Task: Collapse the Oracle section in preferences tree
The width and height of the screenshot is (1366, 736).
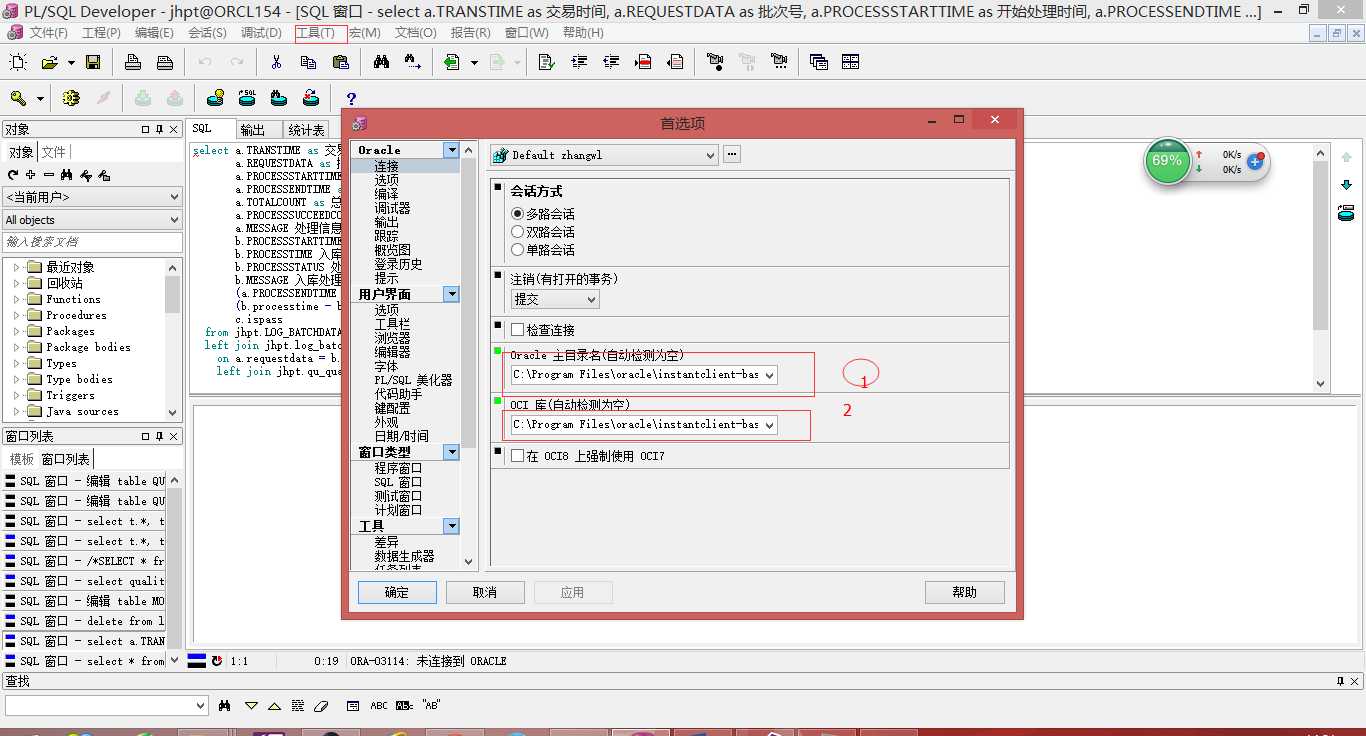Action: 452,150
